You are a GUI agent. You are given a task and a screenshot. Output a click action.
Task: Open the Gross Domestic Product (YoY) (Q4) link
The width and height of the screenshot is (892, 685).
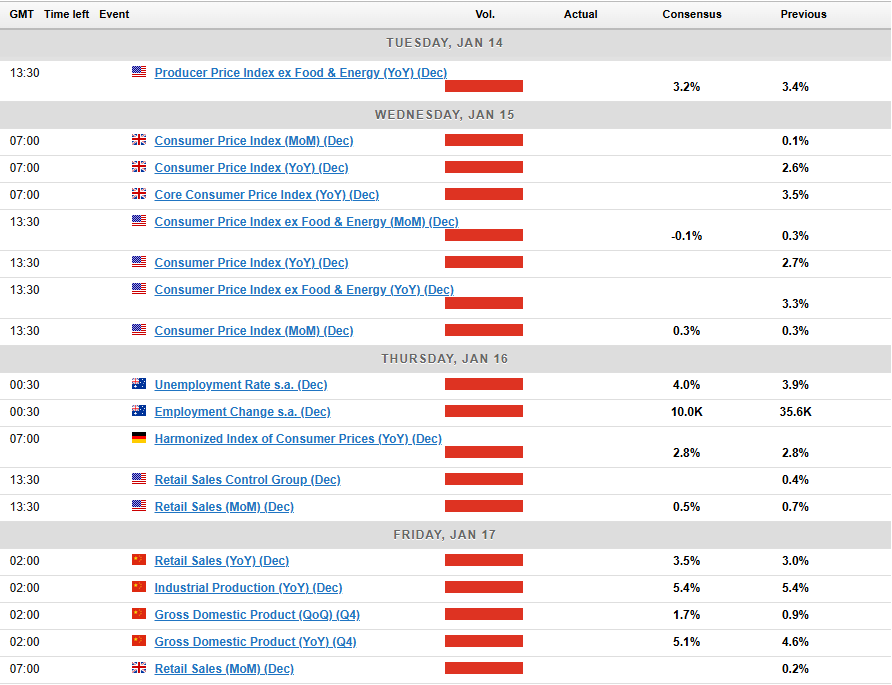pyautogui.click(x=255, y=642)
